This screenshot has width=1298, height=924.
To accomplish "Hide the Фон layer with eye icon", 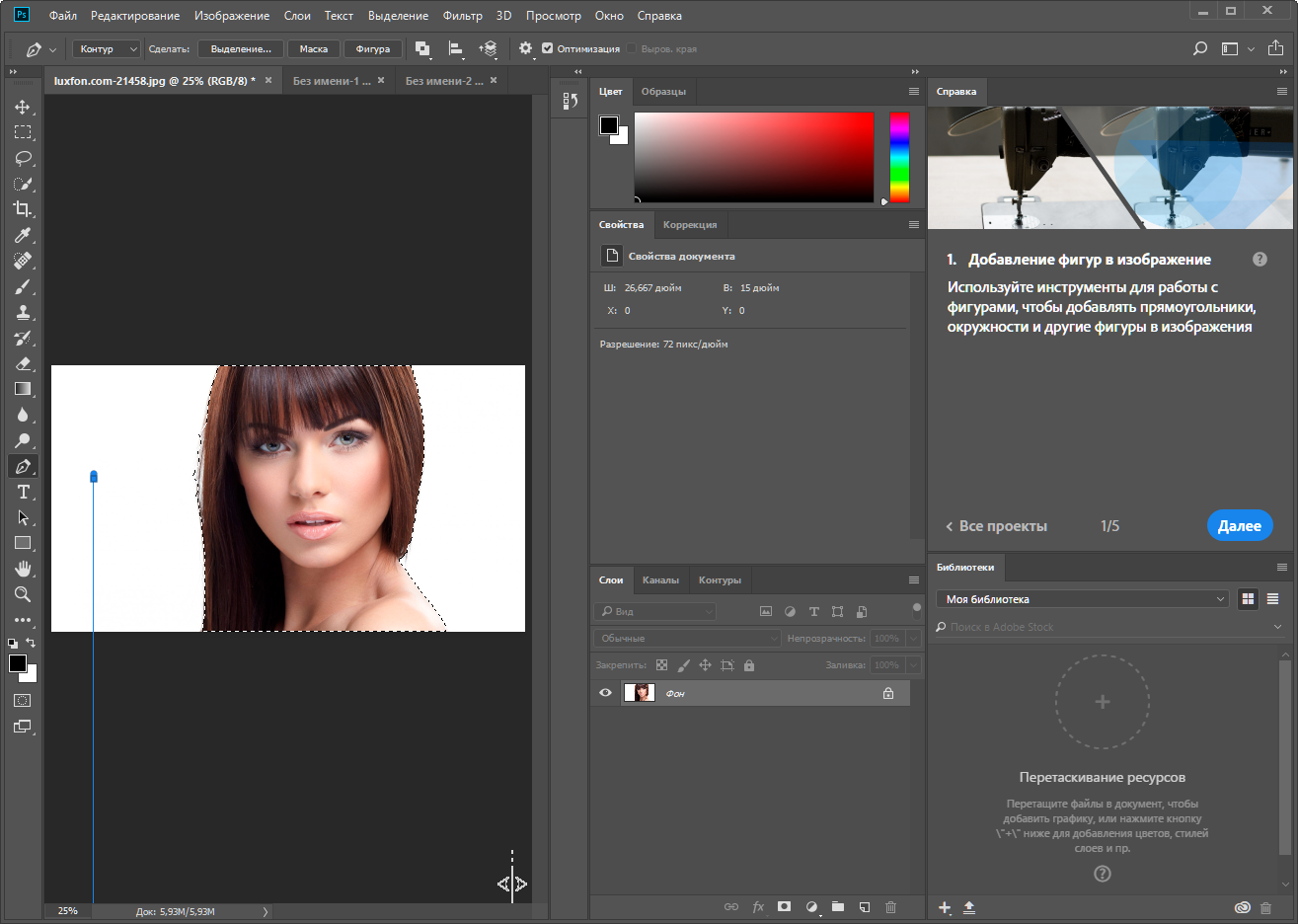I will click(605, 693).
